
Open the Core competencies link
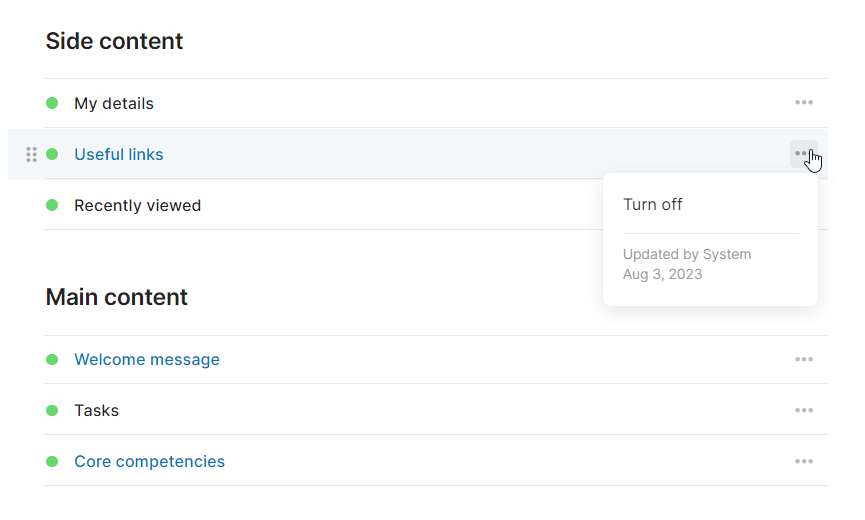pos(149,462)
